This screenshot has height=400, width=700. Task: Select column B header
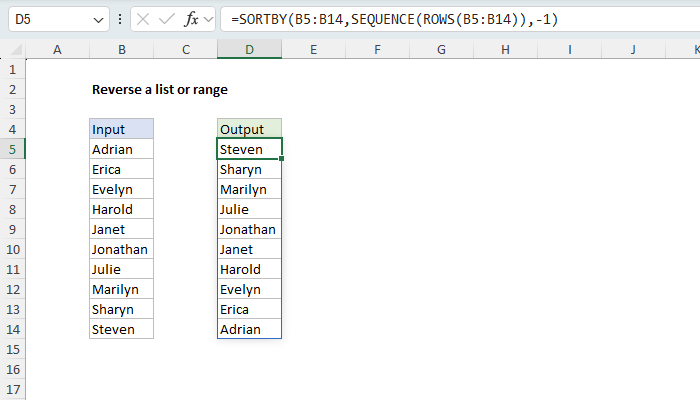[121, 50]
